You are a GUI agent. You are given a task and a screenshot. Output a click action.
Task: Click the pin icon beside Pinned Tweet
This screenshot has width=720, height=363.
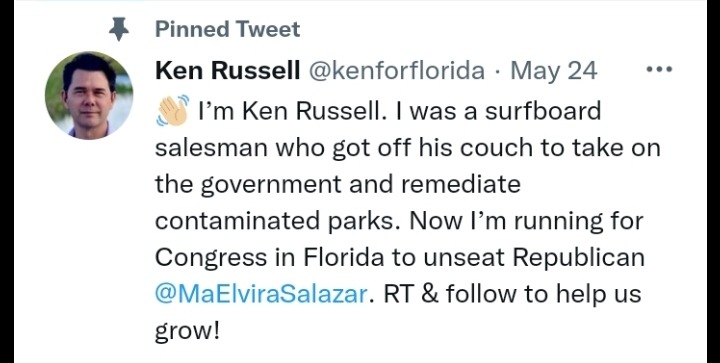point(118,30)
